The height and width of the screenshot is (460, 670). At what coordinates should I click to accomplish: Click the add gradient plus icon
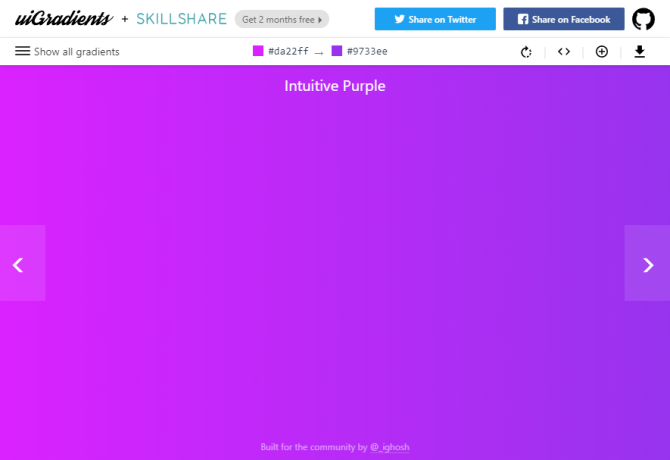tap(602, 52)
